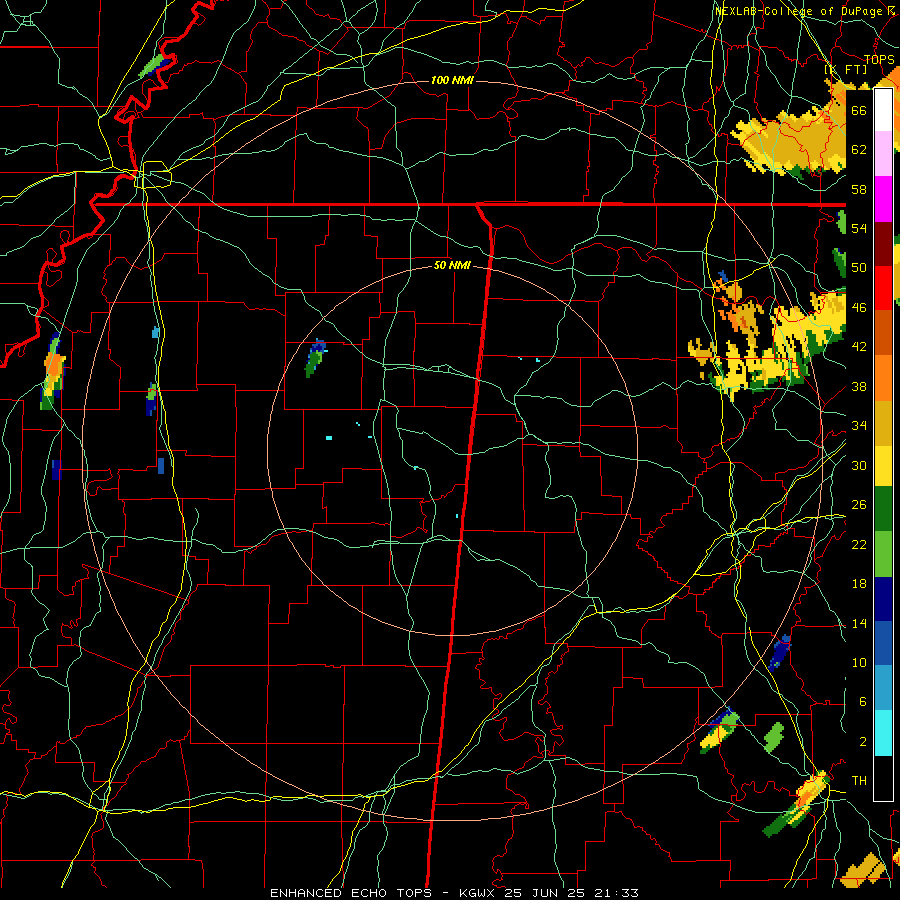
Task: Select the legend value 2
Action: [x=863, y=742]
